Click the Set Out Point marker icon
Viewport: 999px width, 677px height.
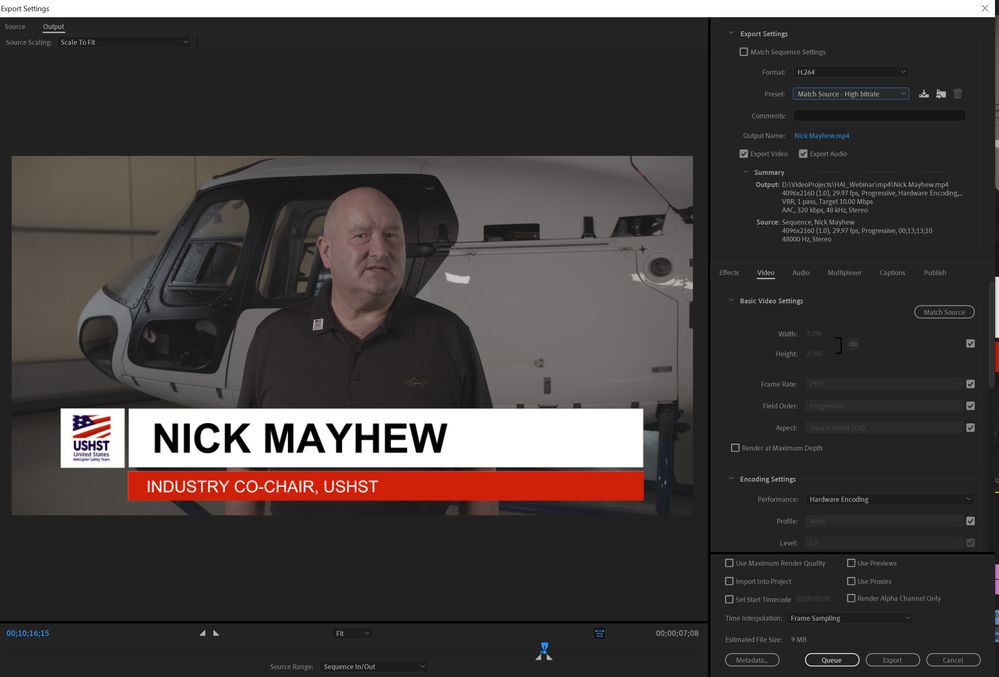click(x=216, y=633)
